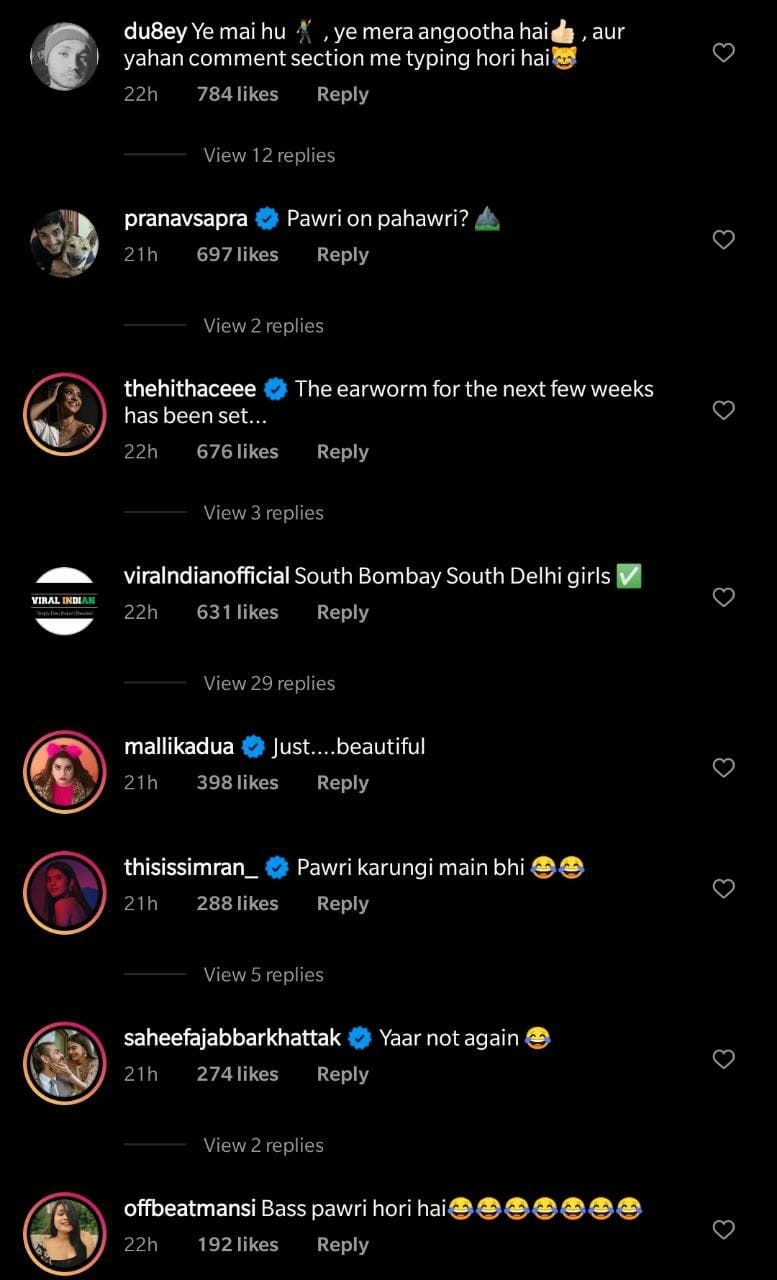Reply to mallikadua's comment
This screenshot has height=1280, width=777.
tap(342, 783)
